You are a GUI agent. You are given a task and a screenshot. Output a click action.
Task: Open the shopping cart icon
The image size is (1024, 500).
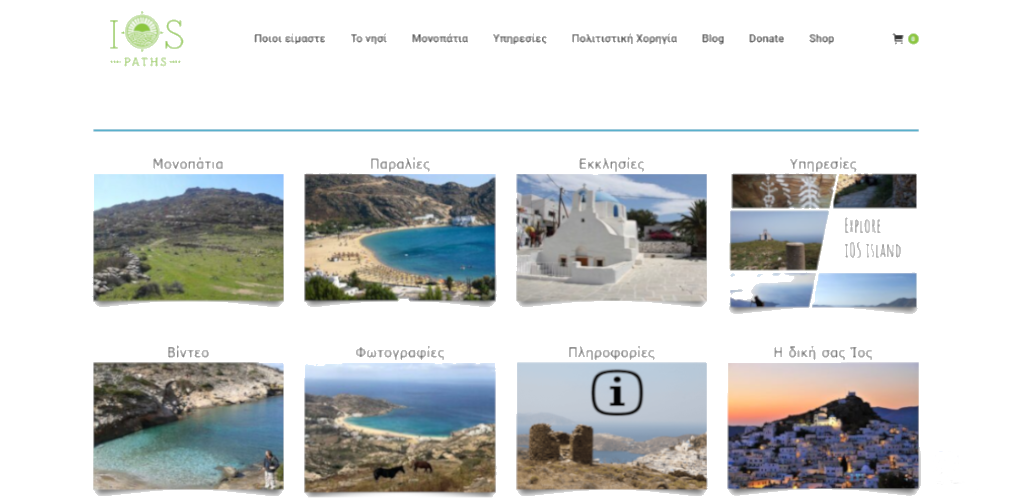pyautogui.click(x=898, y=39)
